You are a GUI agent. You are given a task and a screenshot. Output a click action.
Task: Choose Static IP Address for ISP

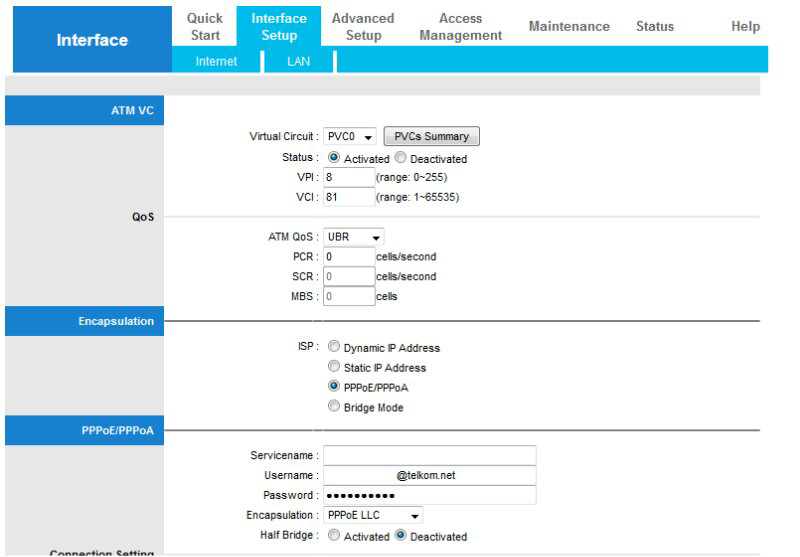click(x=334, y=368)
